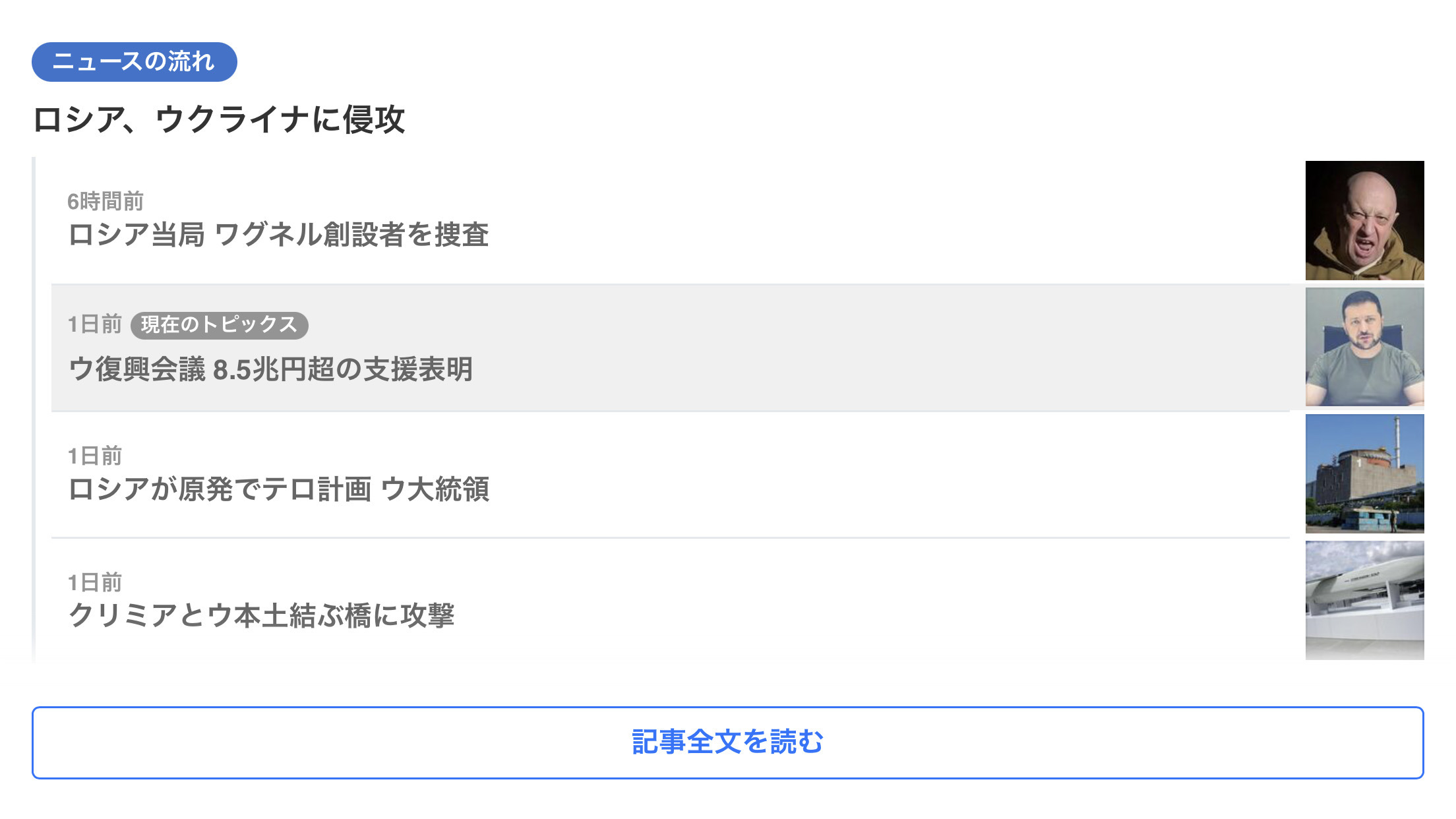Click 1日前 timestamp above ロシアが原発でテロ計画

(95, 456)
